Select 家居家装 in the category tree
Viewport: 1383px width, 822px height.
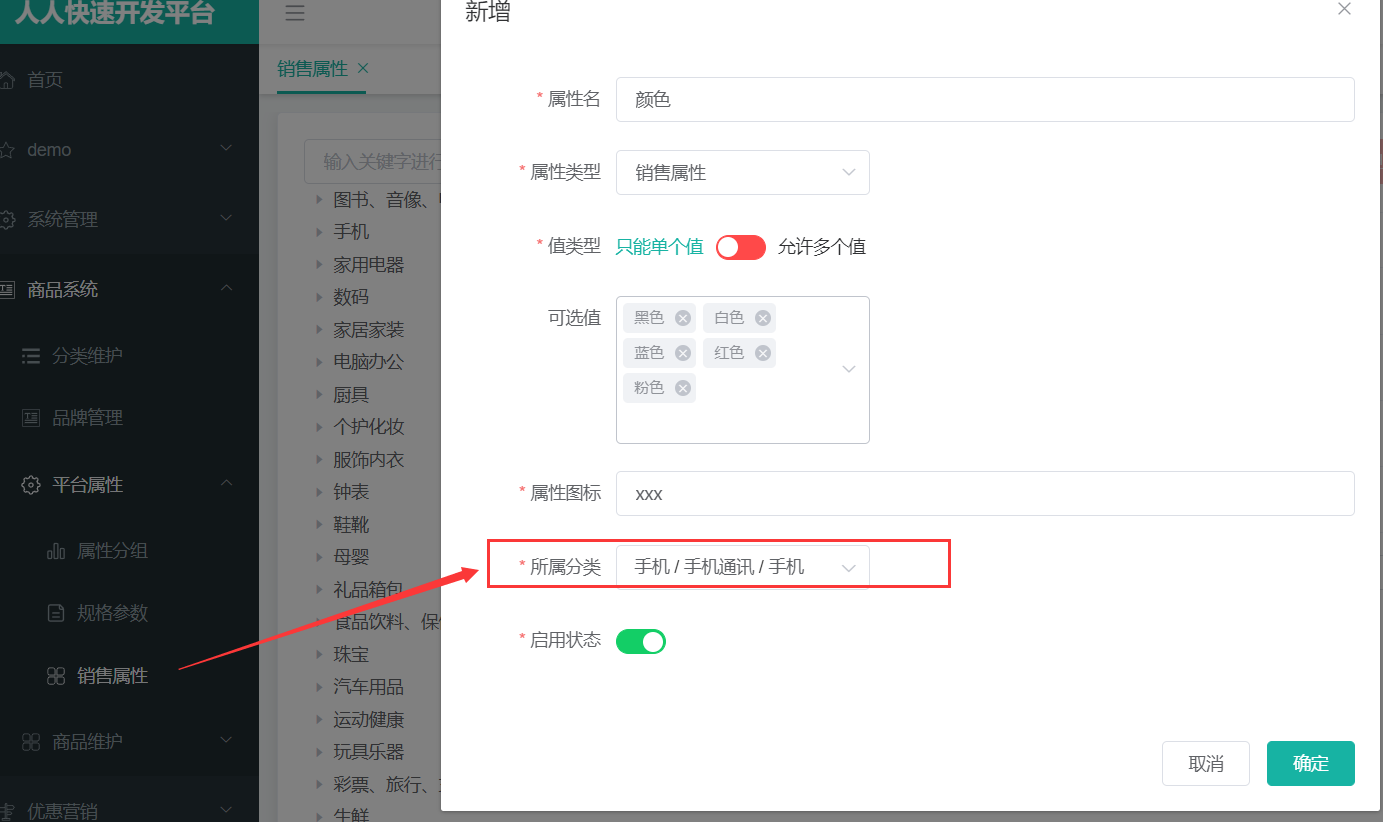[369, 329]
